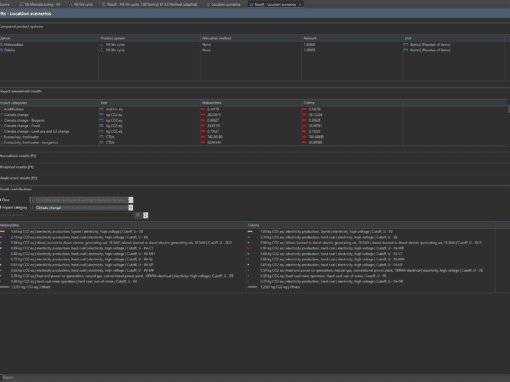Click the HS Manufacturing tab icon
The width and height of the screenshot is (510, 382).
21,4
